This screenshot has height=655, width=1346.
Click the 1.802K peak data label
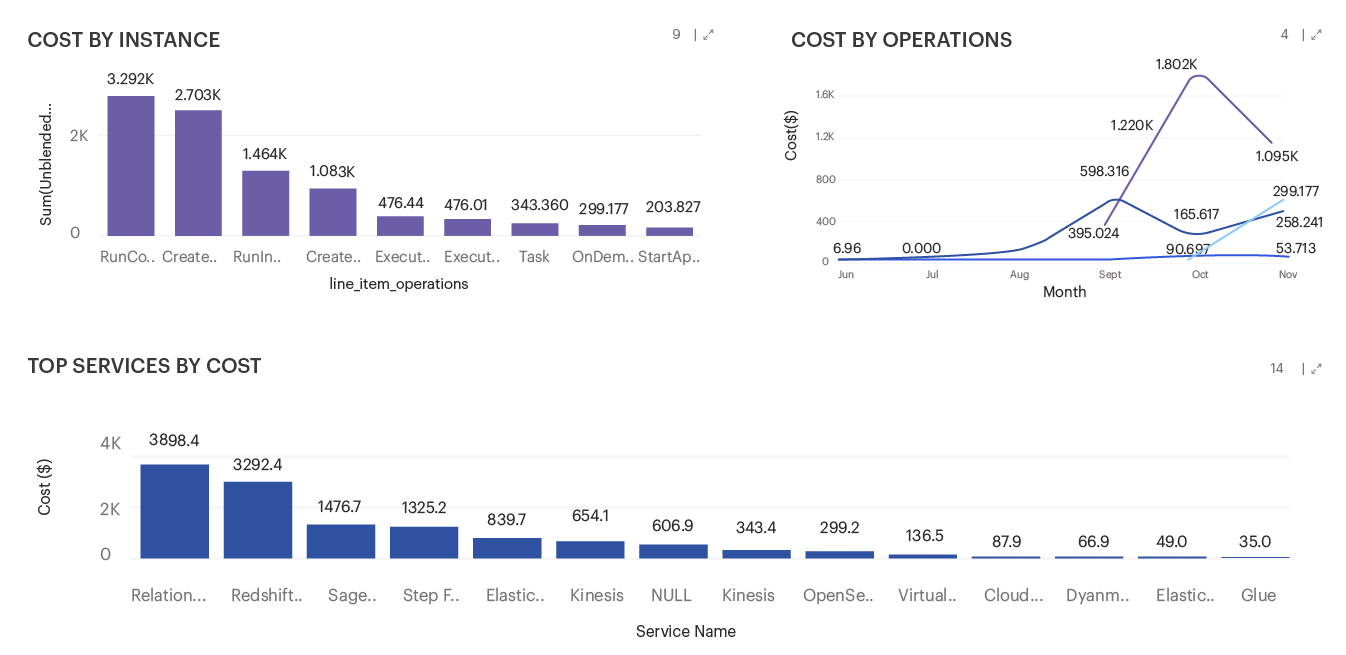(x=1176, y=64)
